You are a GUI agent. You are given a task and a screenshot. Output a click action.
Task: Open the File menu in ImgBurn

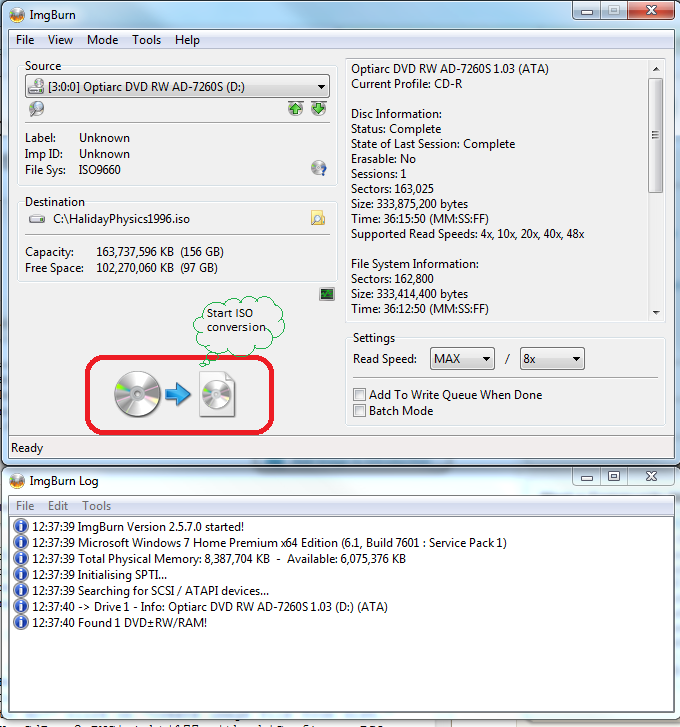(25, 40)
